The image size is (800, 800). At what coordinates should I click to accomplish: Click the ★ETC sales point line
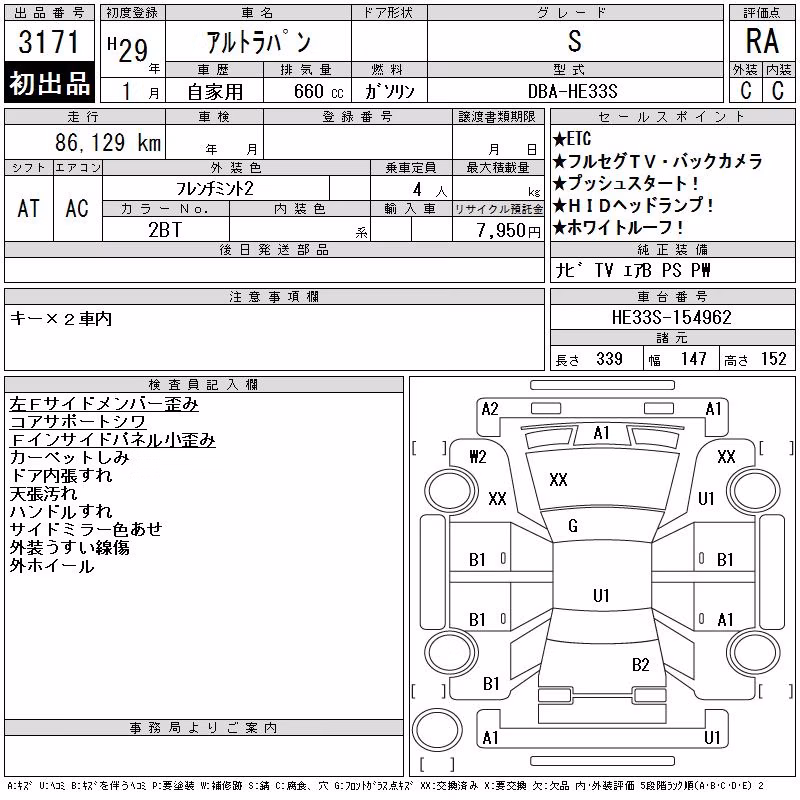tap(572, 139)
